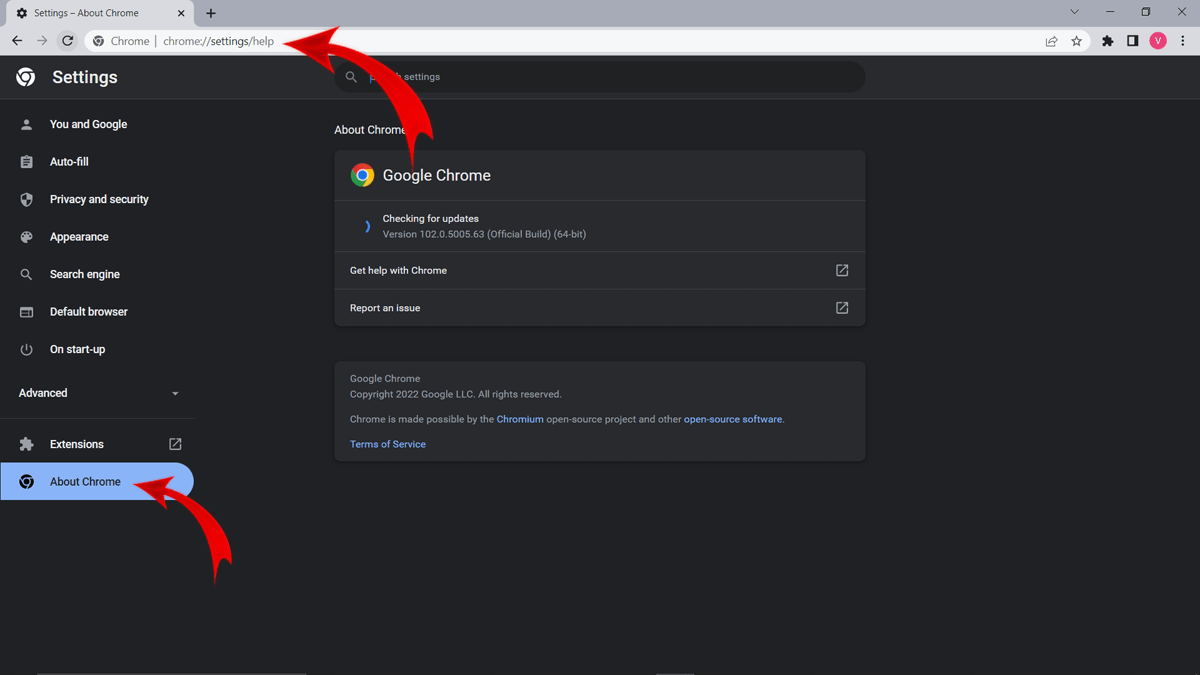This screenshot has width=1200, height=675.
Task: Click the site info Chrome chip in address bar
Action: tap(121, 41)
